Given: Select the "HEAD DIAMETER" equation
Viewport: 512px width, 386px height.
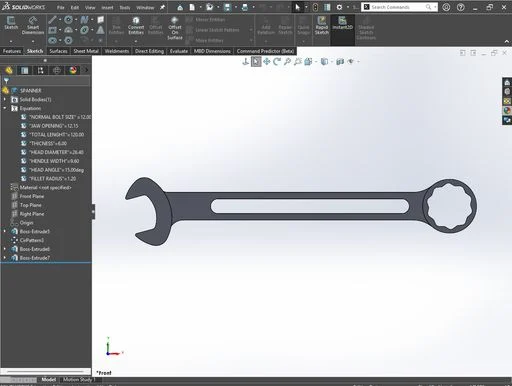Looking at the screenshot, I should [56, 152].
